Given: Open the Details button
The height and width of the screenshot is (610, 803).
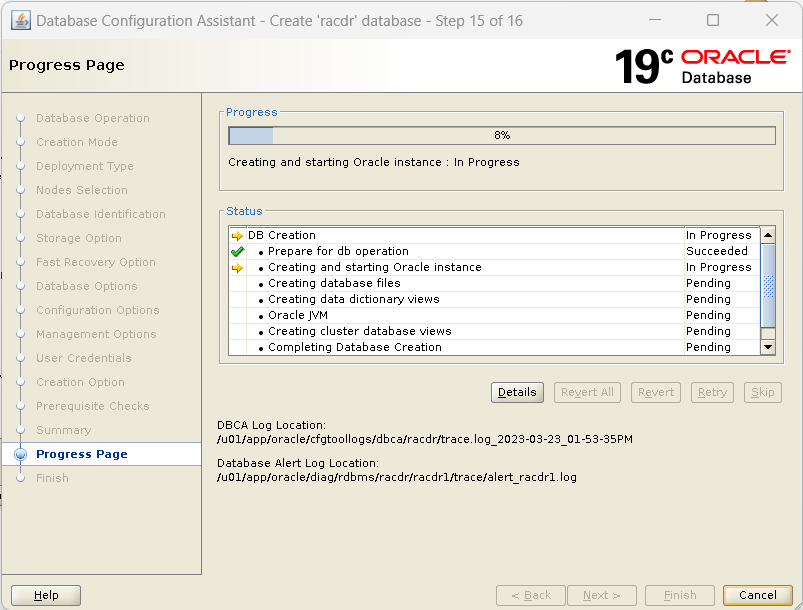Looking at the screenshot, I should tap(517, 392).
